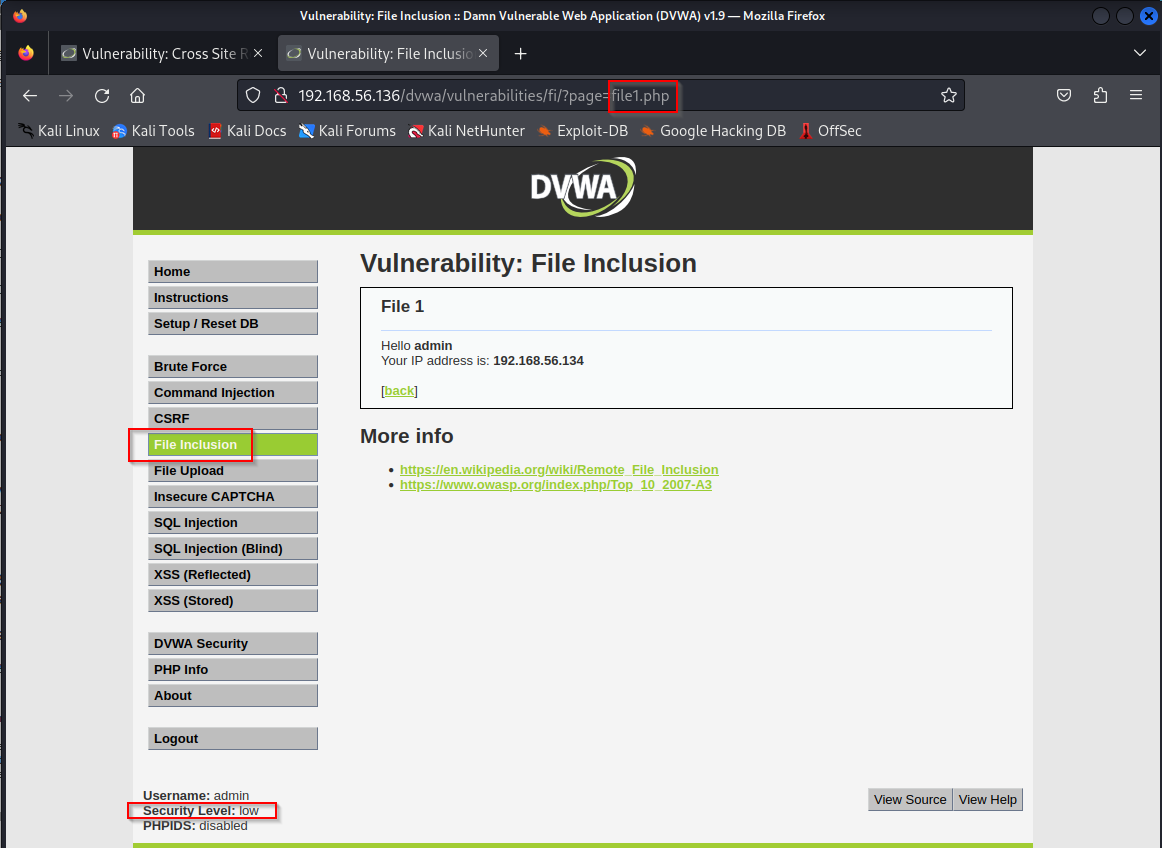Viewport: 1162px width, 848px height.
Task: Click the back link in File 1
Action: (x=399, y=391)
